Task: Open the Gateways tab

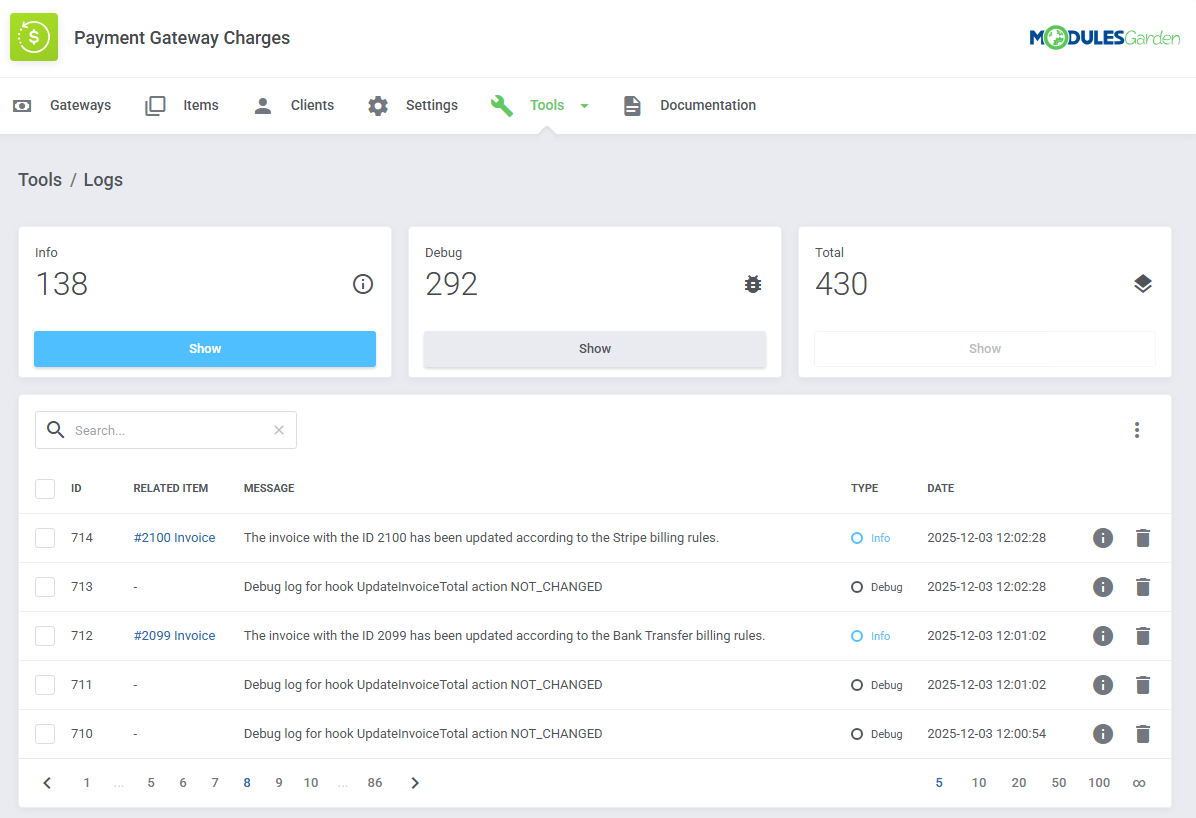Action: pyautogui.click(x=62, y=105)
